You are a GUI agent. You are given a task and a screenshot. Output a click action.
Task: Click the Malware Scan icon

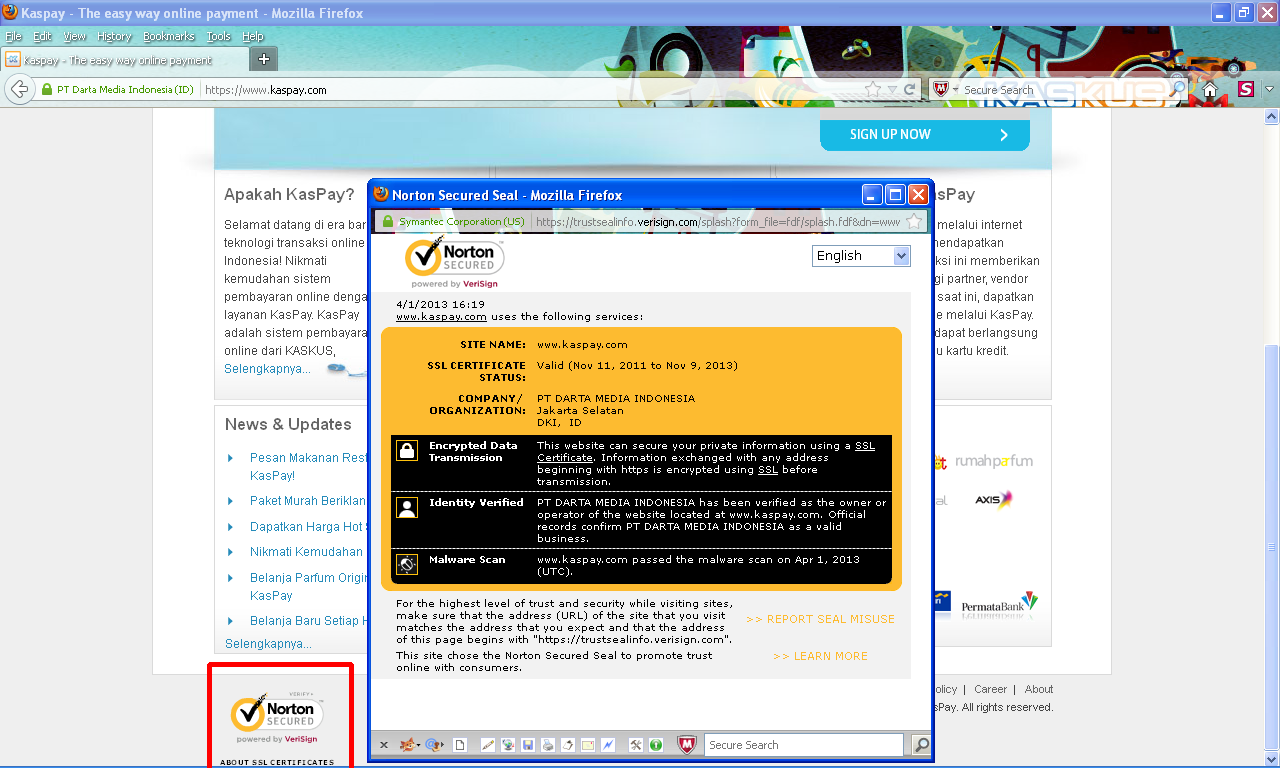(x=406, y=564)
